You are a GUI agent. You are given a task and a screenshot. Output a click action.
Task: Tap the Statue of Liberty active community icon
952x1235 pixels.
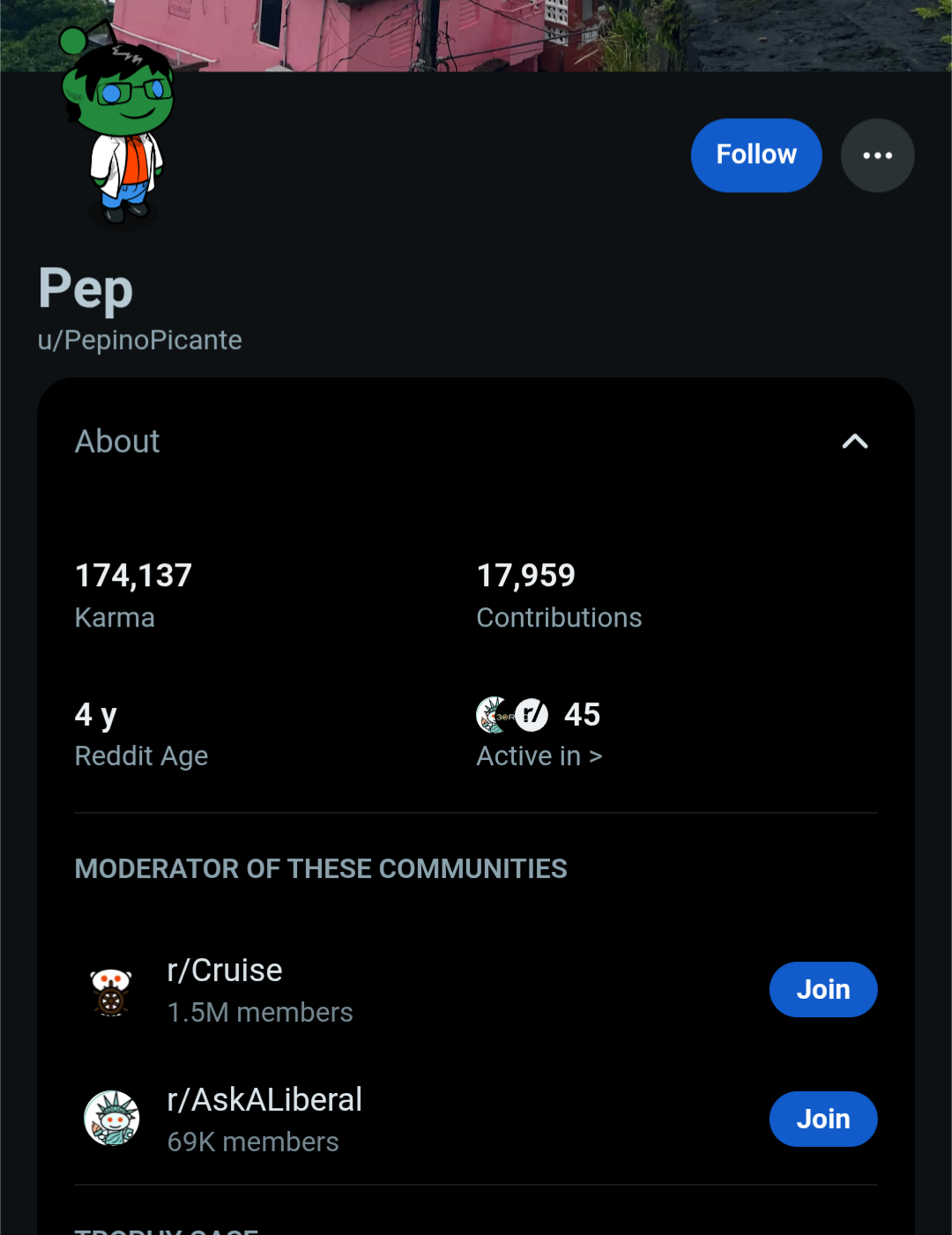tap(492, 715)
